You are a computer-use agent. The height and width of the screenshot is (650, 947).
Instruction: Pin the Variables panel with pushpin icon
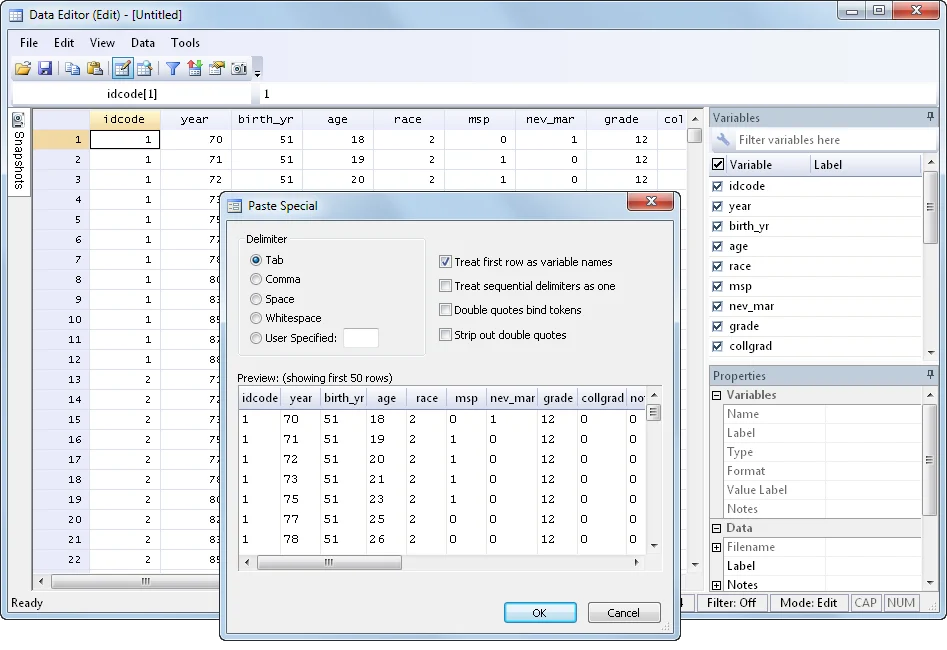(930, 118)
